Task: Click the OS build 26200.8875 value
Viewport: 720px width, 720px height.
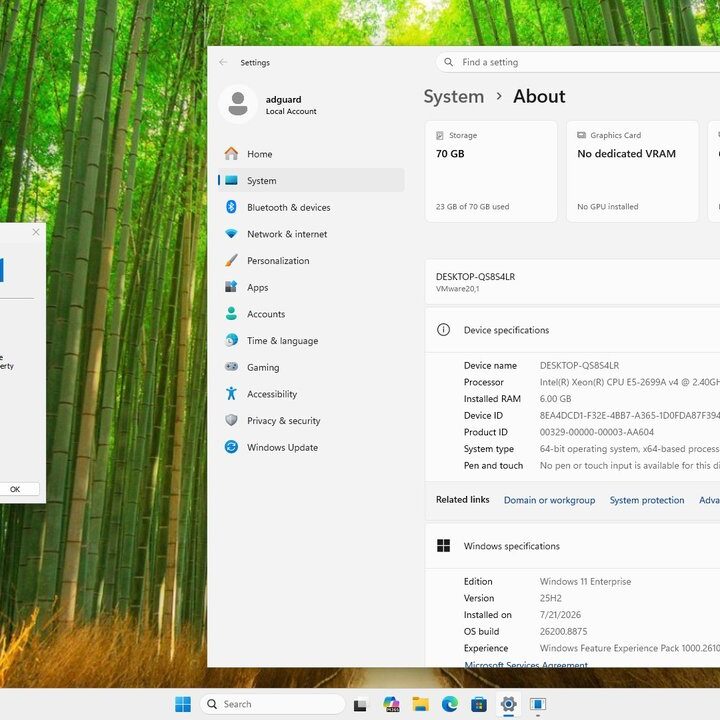Action: 563,631
